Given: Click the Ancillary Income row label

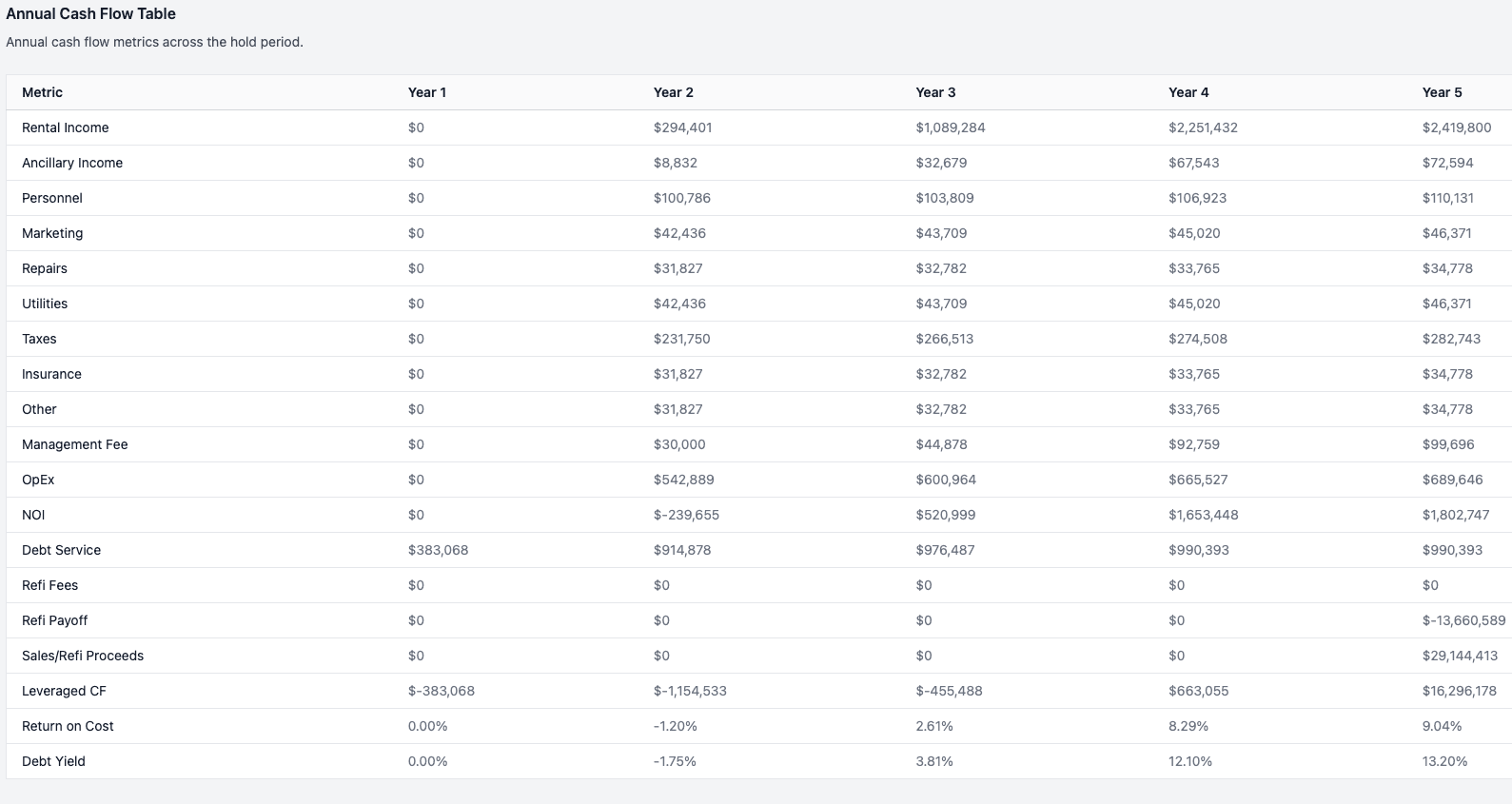Looking at the screenshot, I should [72, 163].
